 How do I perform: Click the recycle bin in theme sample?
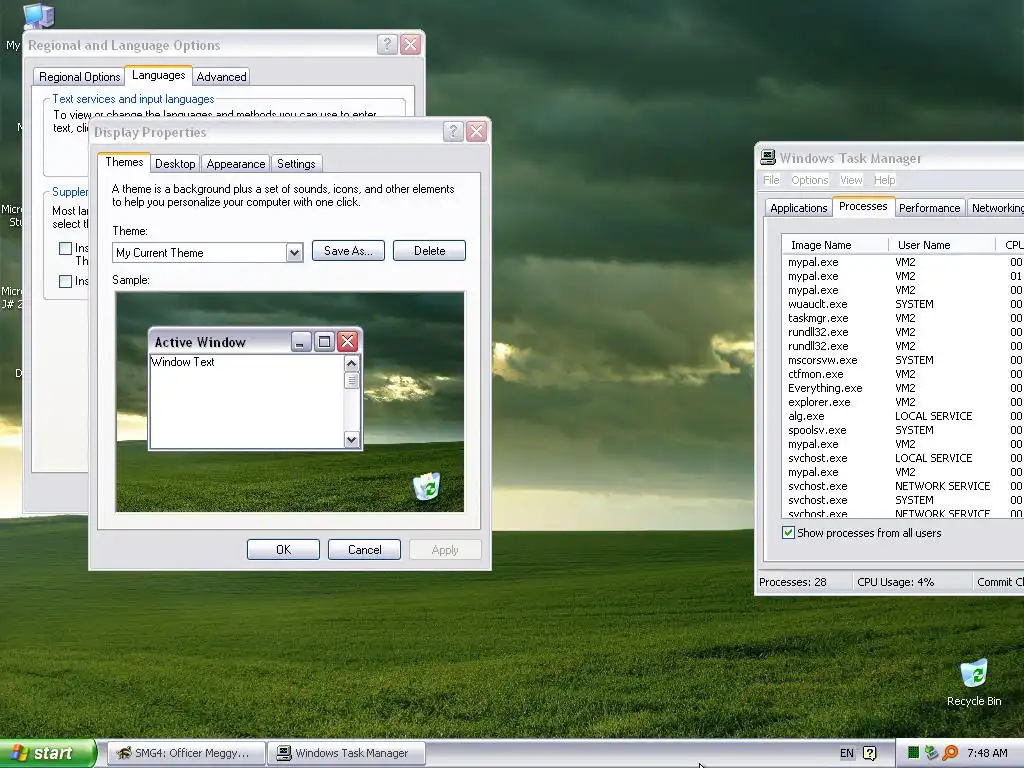tap(426, 486)
